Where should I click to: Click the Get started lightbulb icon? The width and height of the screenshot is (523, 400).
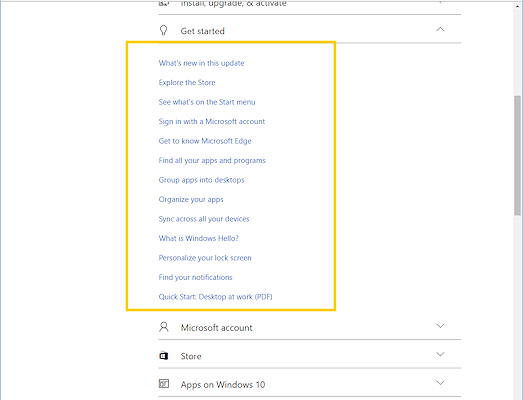(x=163, y=30)
